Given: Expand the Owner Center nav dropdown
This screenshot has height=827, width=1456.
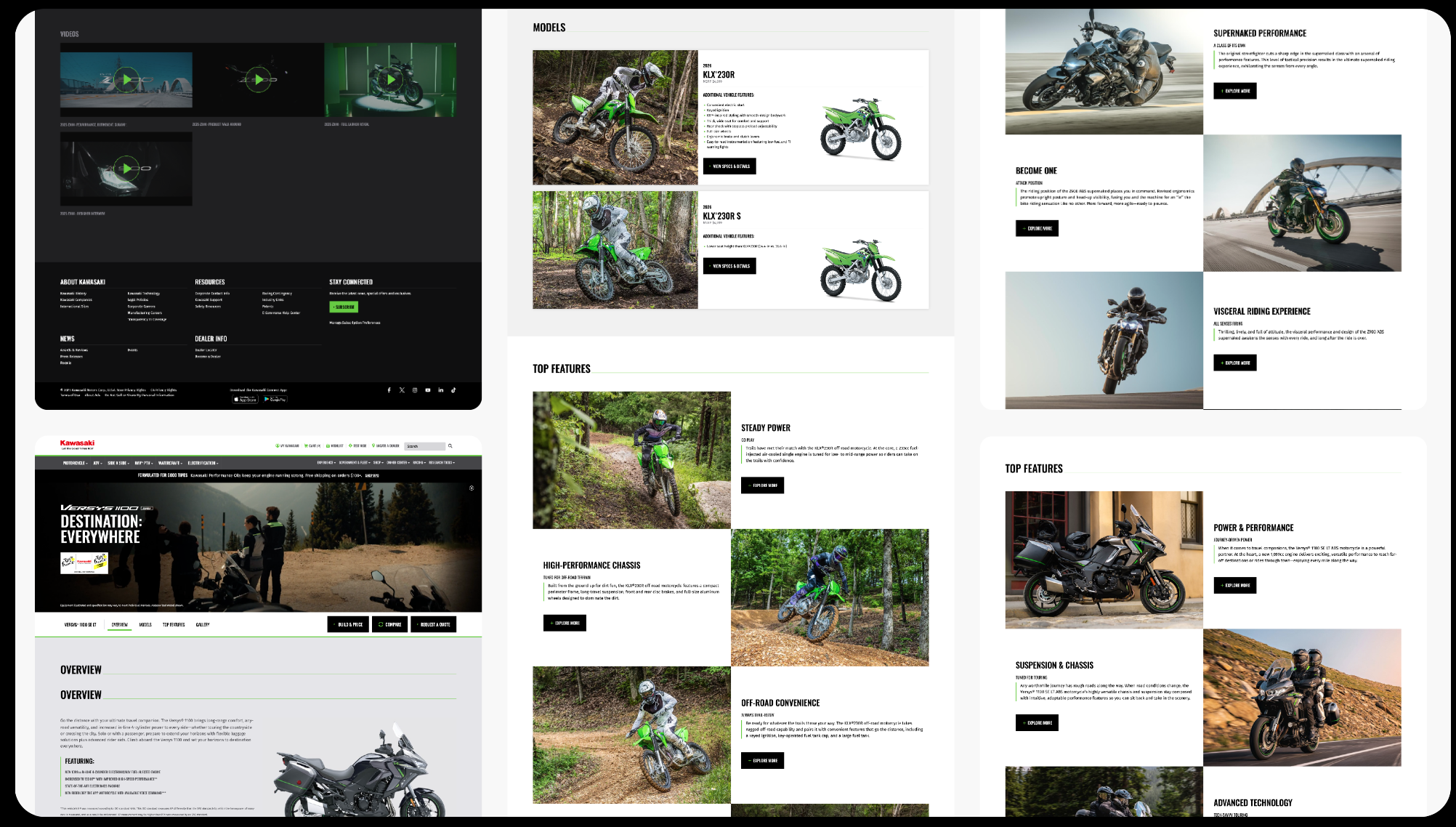Looking at the screenshot, I should 397,462.
